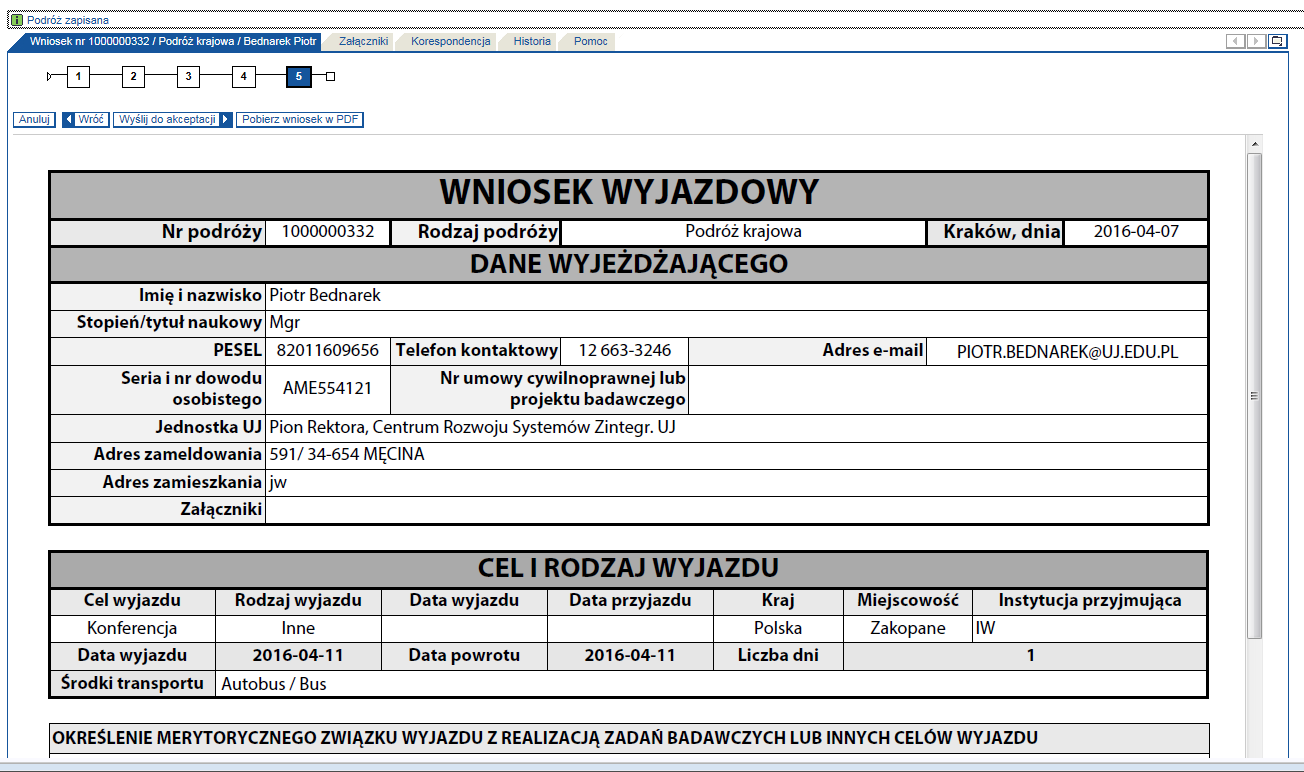Click the 'DANE WYJEŻDŻAJĄCEGO' section header
The height and width of the screenshot is (772, 1304).
click(629, 264)
